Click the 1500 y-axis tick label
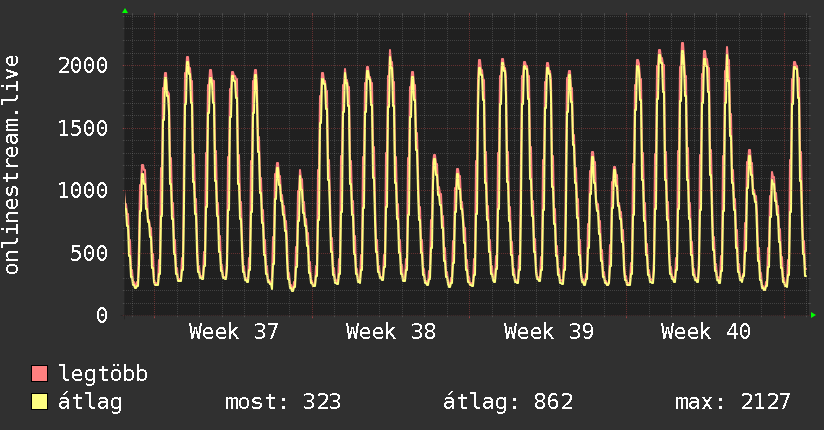The height and width of the screenshot is (430, 824). pos(83,128)
